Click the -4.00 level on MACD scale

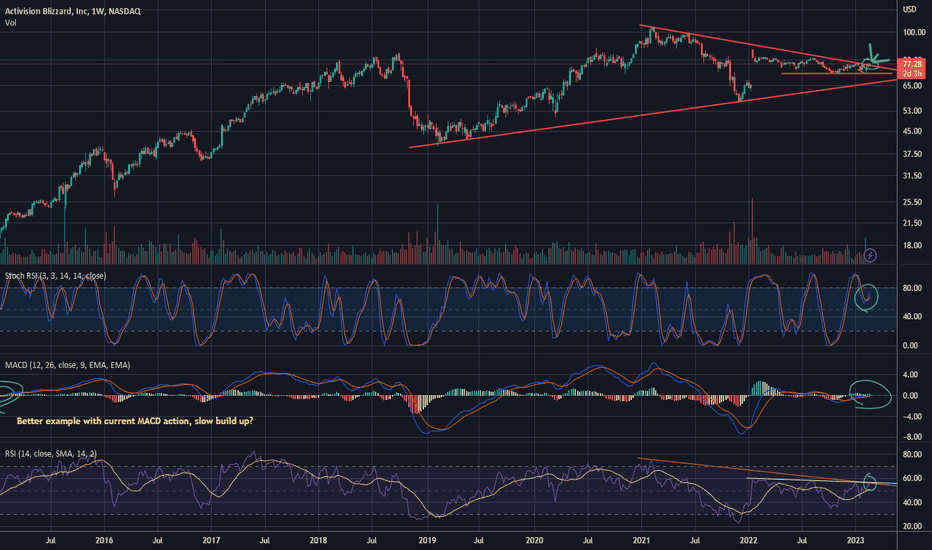[x=912, y=417]
